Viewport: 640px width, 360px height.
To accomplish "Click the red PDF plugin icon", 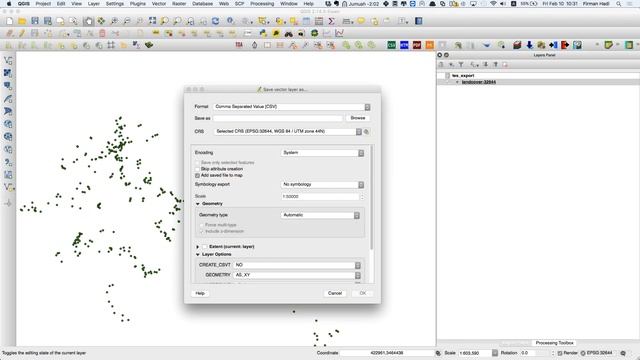I will (417, 45).
